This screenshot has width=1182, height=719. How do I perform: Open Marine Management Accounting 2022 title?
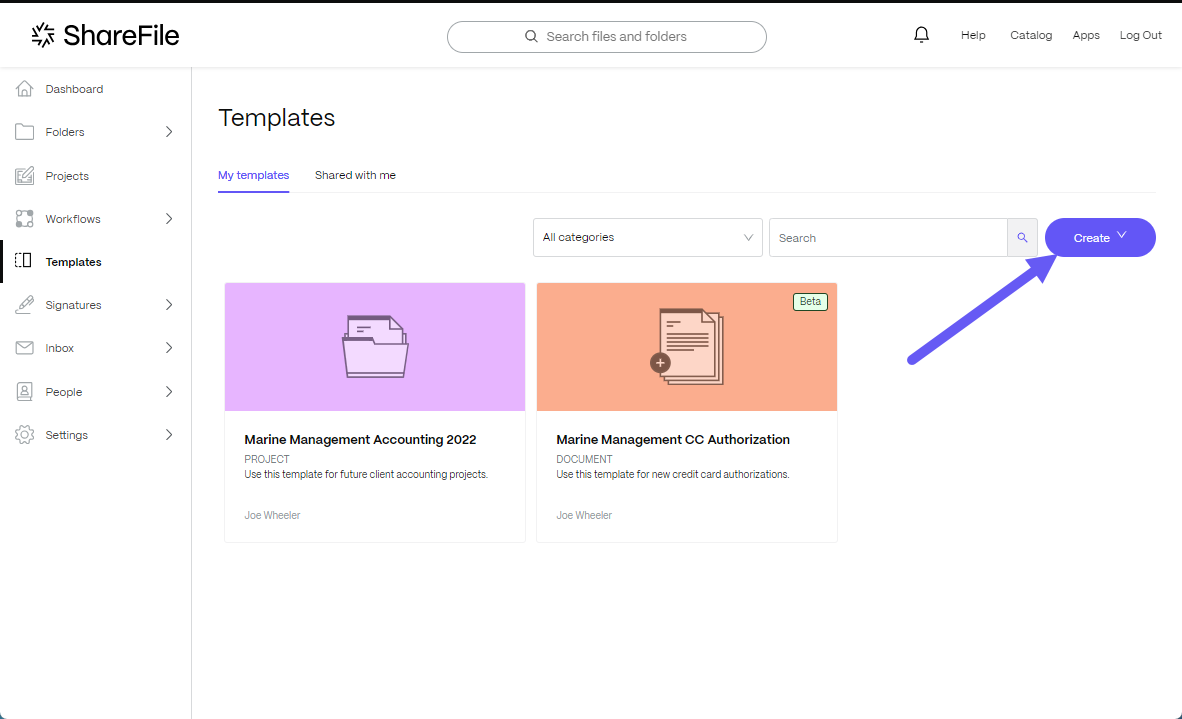tap(360, 439)
